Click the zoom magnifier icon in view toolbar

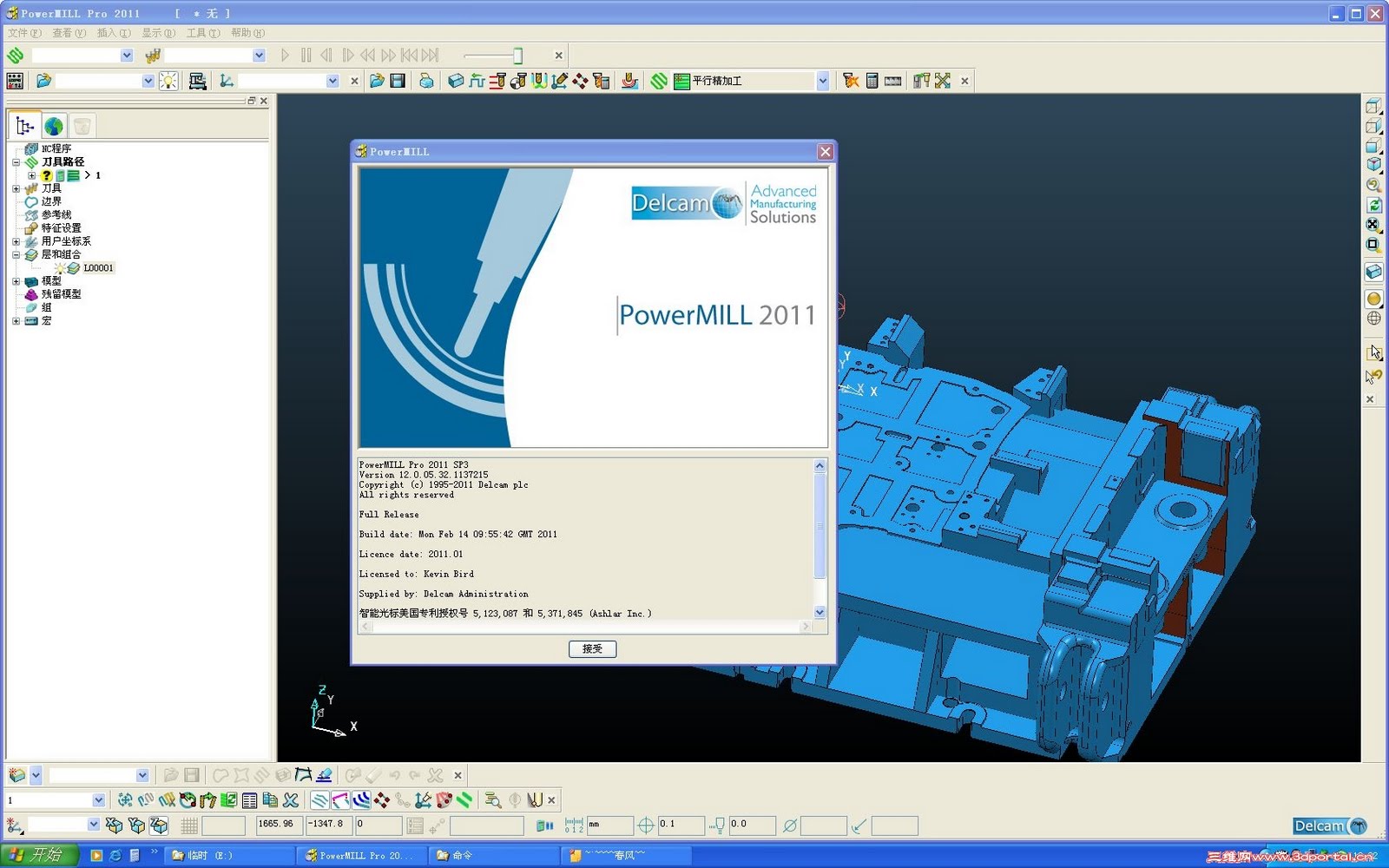(1373, 185)
